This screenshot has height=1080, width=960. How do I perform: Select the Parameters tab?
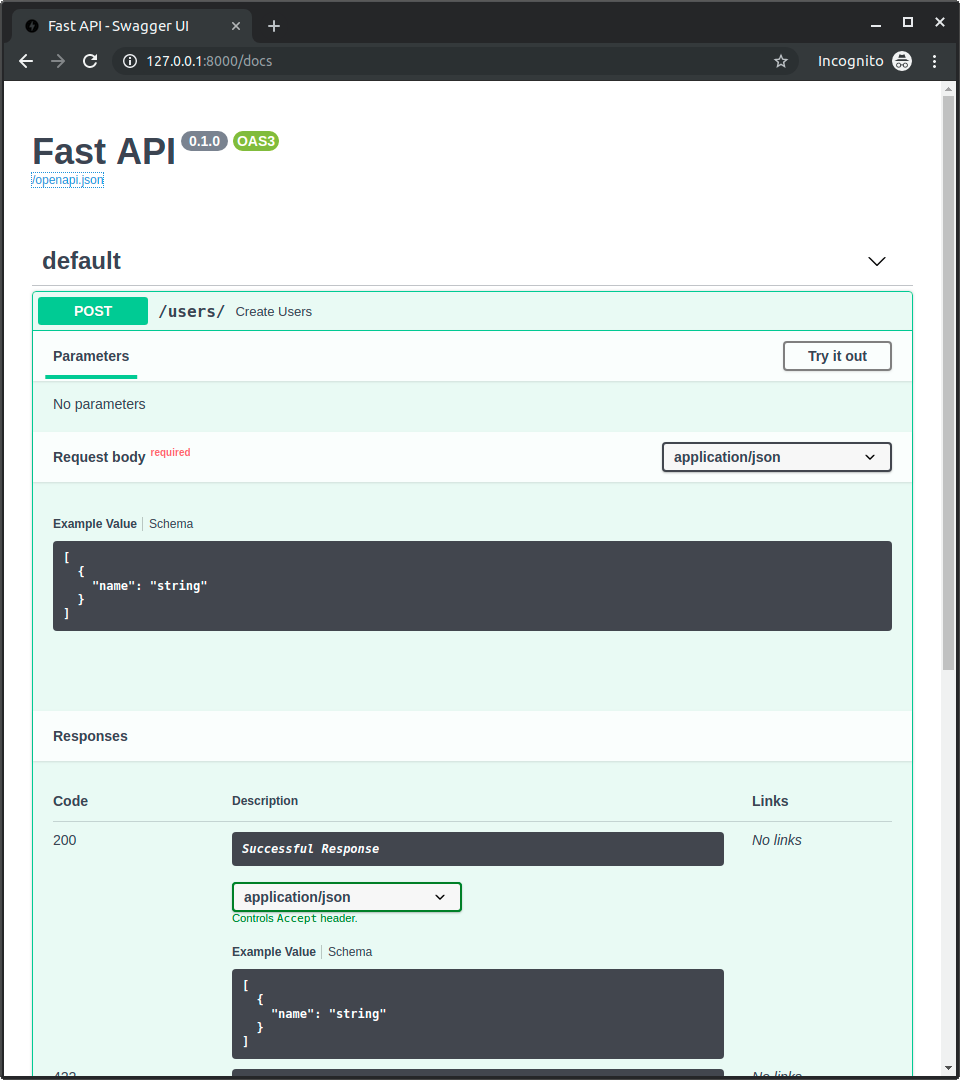tap(91, 356)
